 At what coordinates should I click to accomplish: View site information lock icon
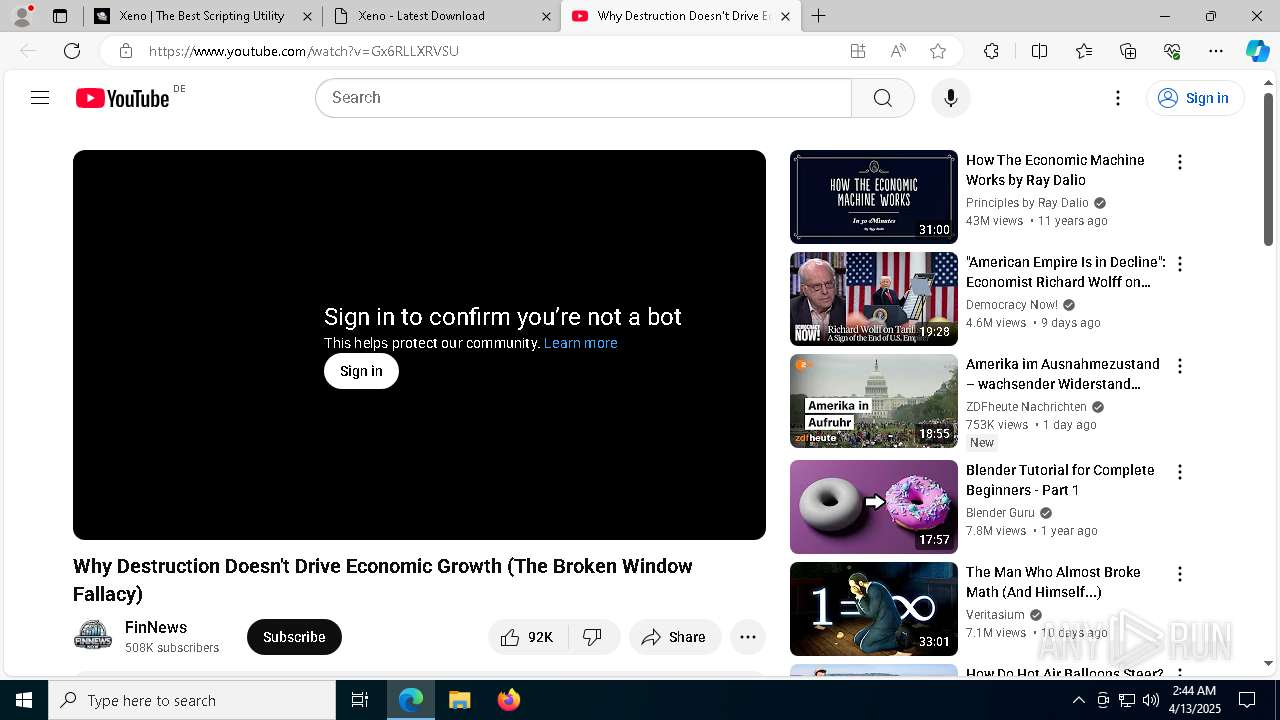coord(125,51)
